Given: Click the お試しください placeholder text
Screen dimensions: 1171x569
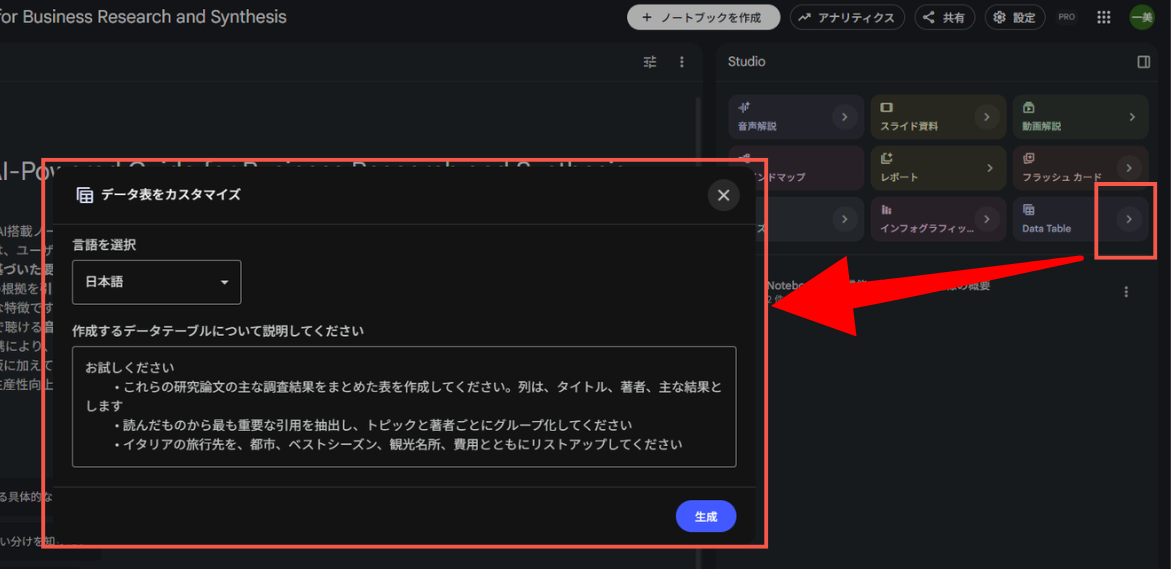Looking at the screenshot, I should click(129, 367).
